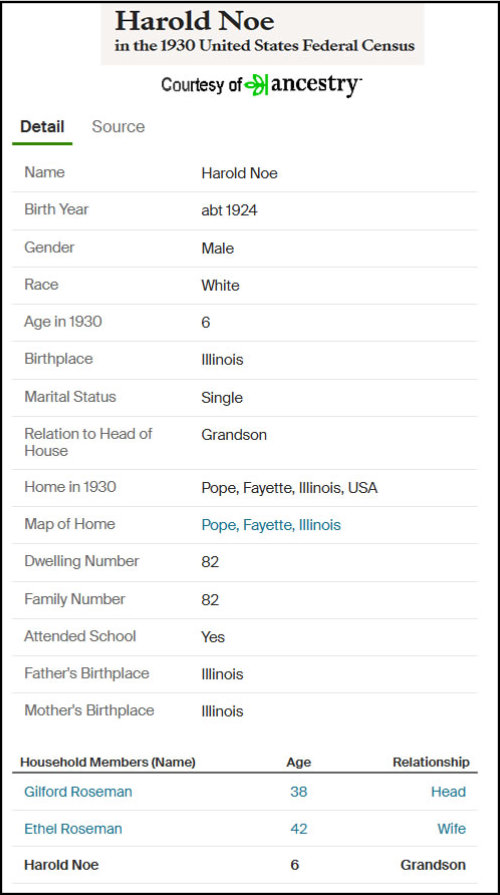Click the Birth Year value abt 1924
Image resolution: width=500 pixels, height=895 pixels.
click(229, 211)
